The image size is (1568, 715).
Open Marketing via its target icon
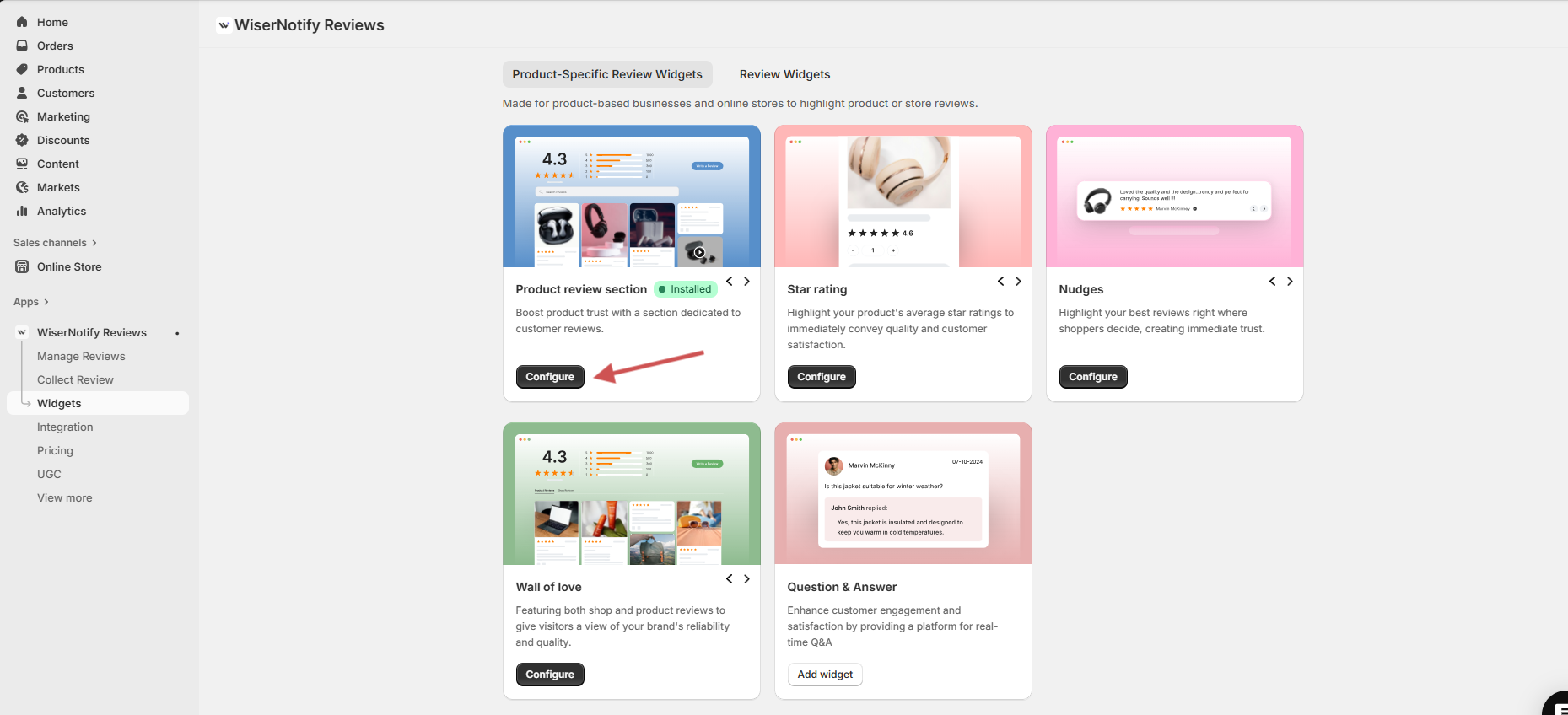coord(22,116)
